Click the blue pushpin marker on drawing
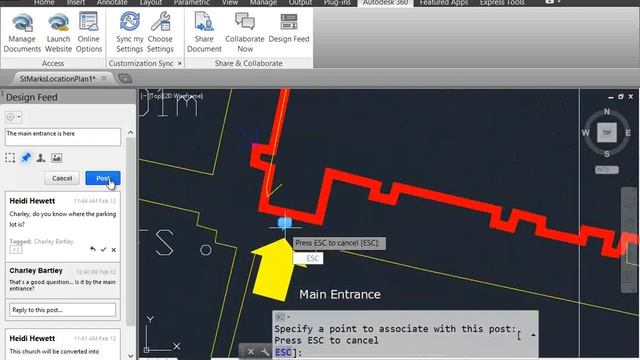The width and height of the screenshot is (640, 360). (284, 223)
